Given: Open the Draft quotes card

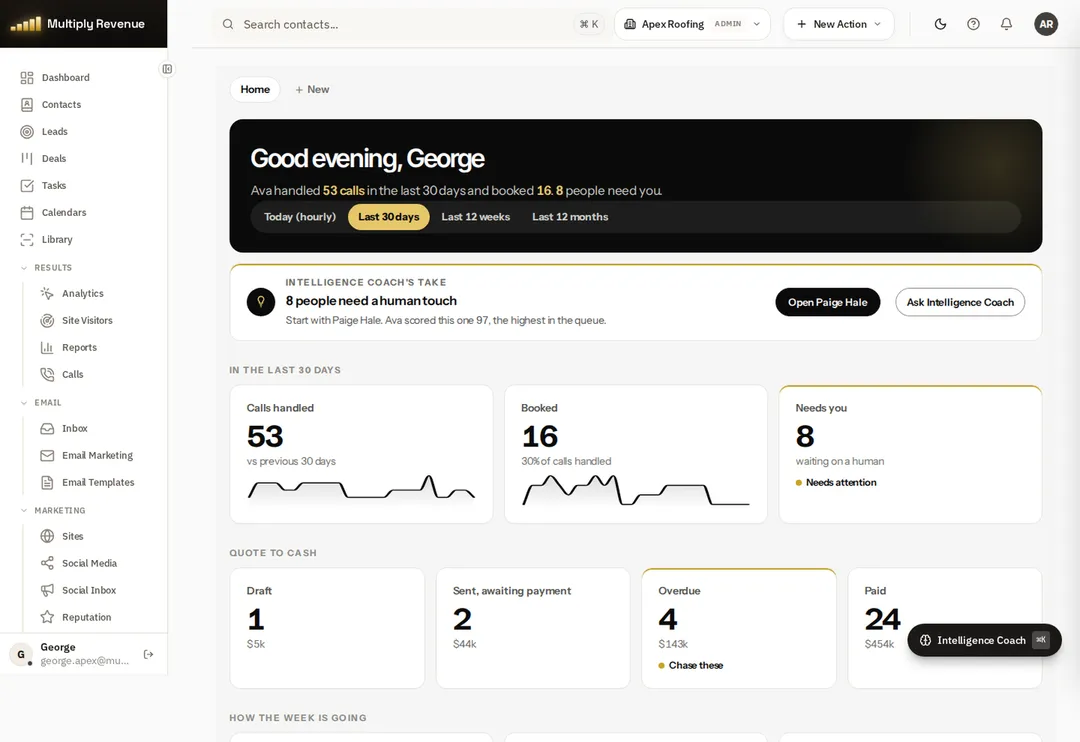Looking at the screenshot, I should tap(327, 628).
